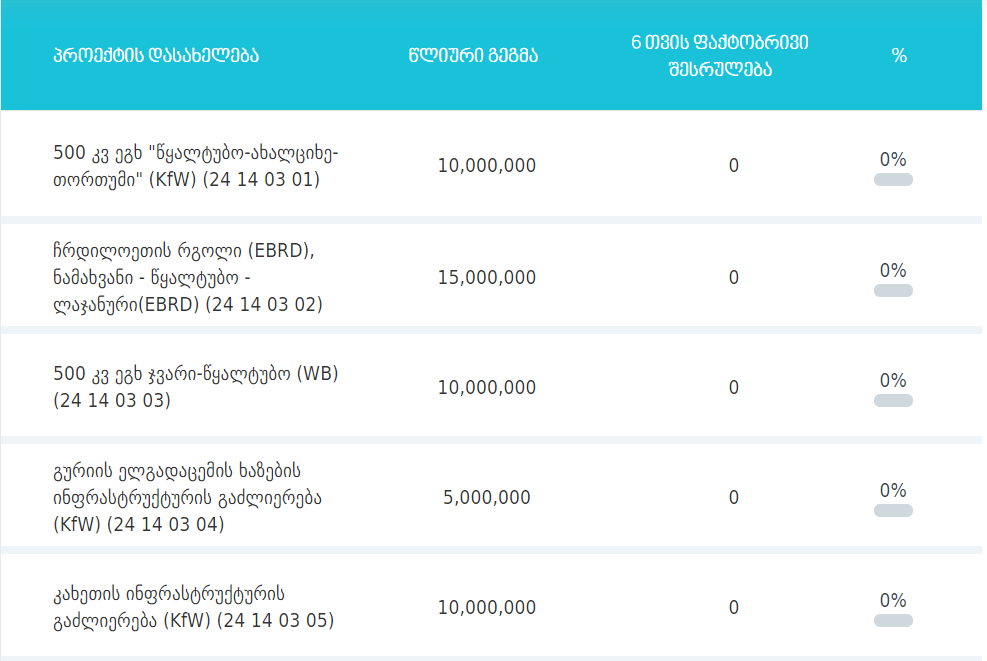The image size is (987, 661).
Task: Click the პროექტის დასახელება column header
Action: [x=156, y=55]
